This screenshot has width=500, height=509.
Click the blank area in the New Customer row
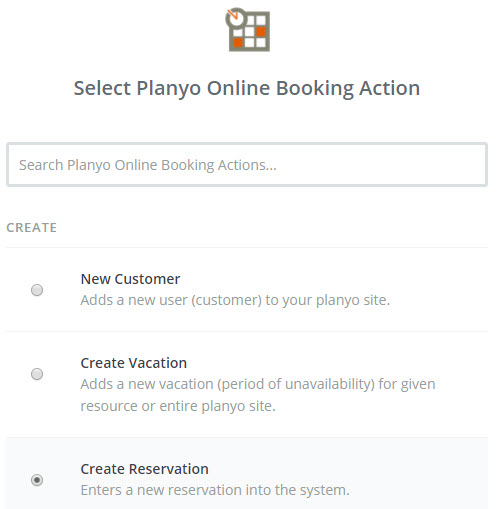(440, 289)
